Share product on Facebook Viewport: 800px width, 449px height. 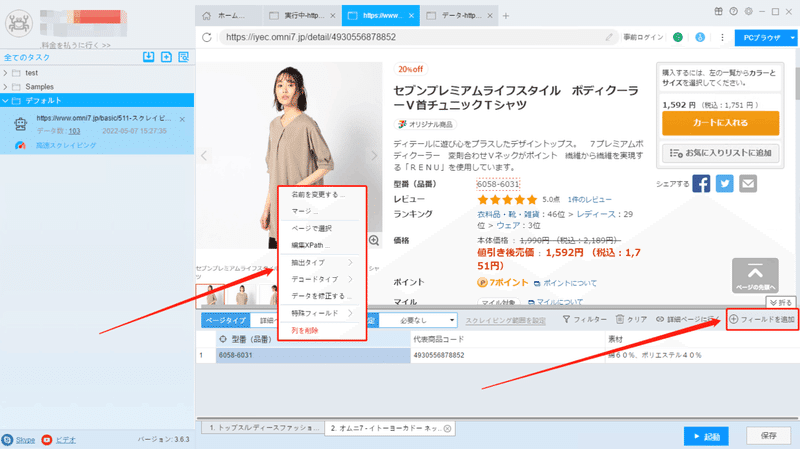click(x=701, y=184)
